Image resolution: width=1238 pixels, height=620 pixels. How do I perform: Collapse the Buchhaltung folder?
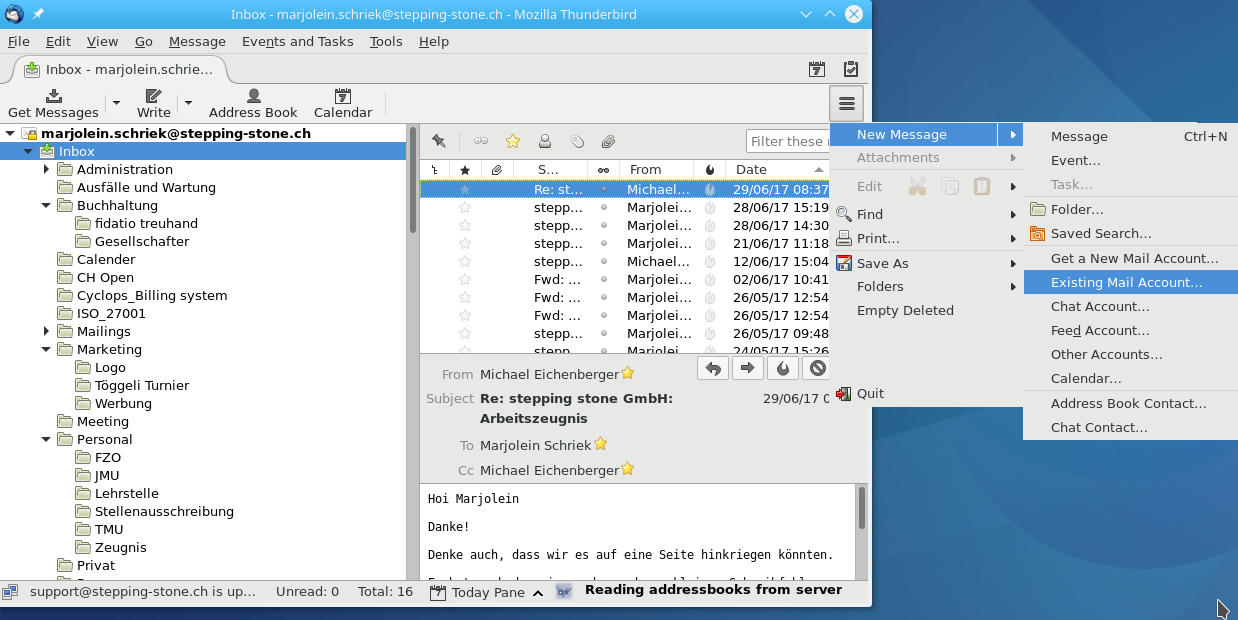tap(47, 205)
